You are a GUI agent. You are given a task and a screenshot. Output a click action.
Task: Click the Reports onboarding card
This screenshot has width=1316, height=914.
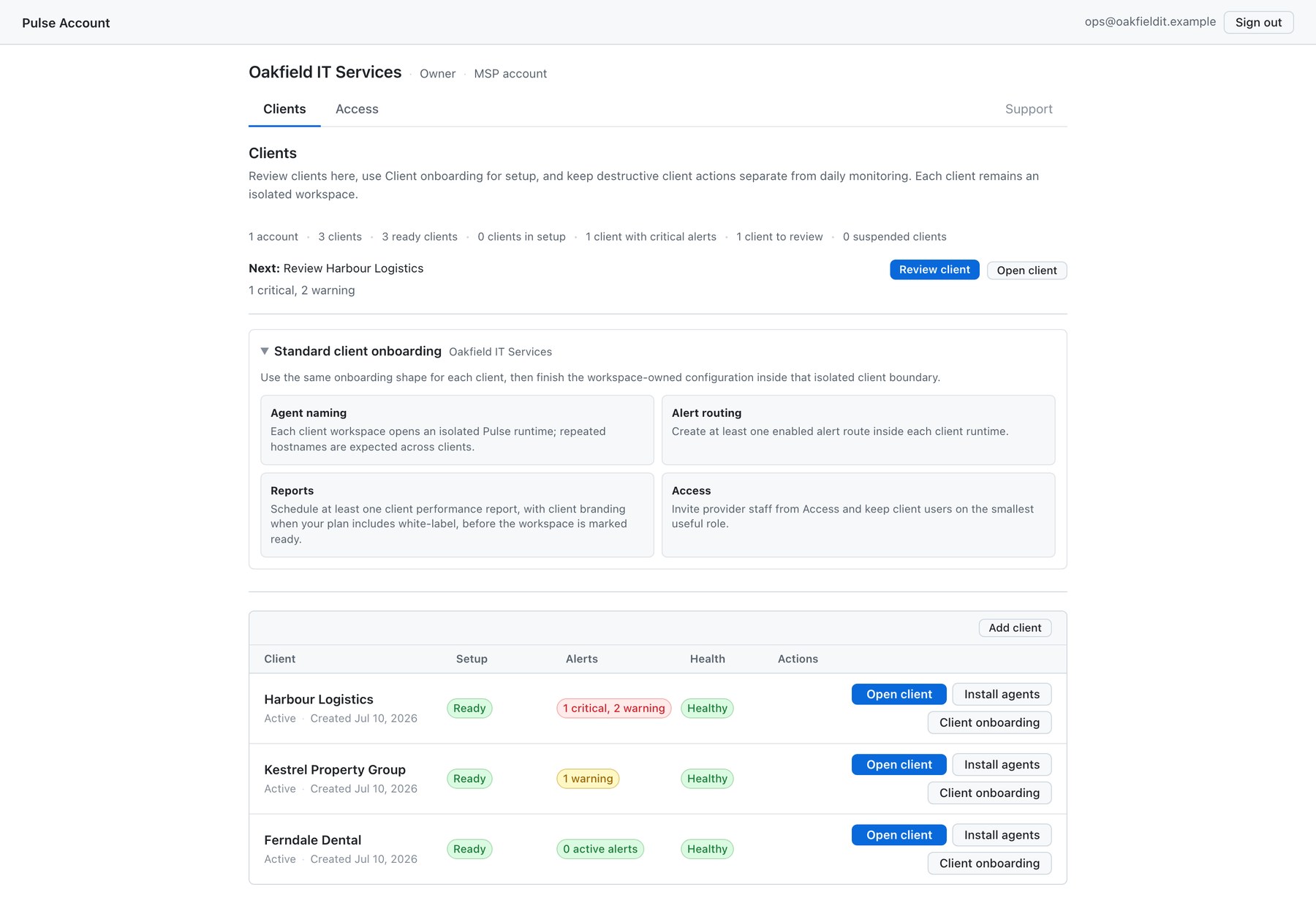point(457,515)
